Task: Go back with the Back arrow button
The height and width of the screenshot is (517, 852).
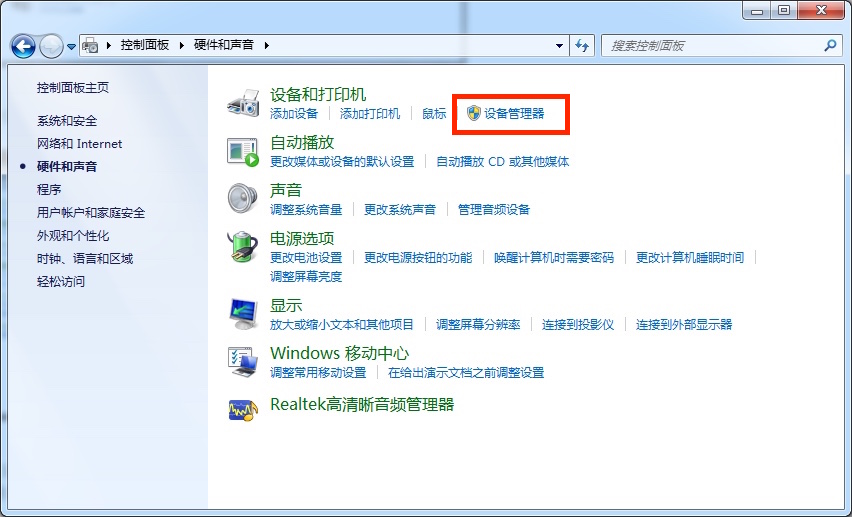Action: tap(23, 46)
